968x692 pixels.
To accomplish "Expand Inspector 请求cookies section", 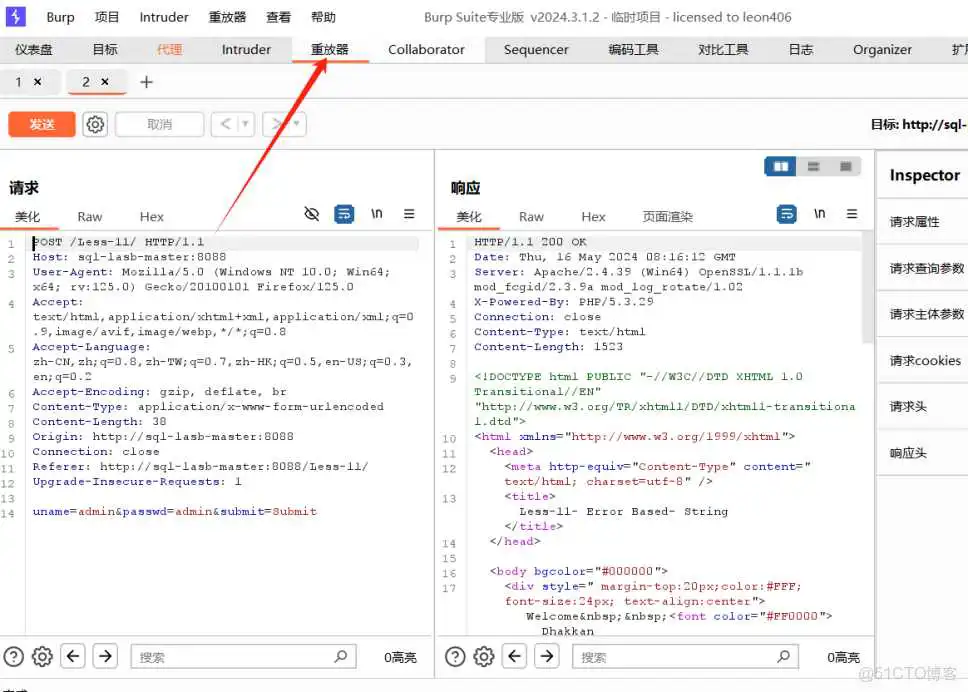I will tap(922, 361).
